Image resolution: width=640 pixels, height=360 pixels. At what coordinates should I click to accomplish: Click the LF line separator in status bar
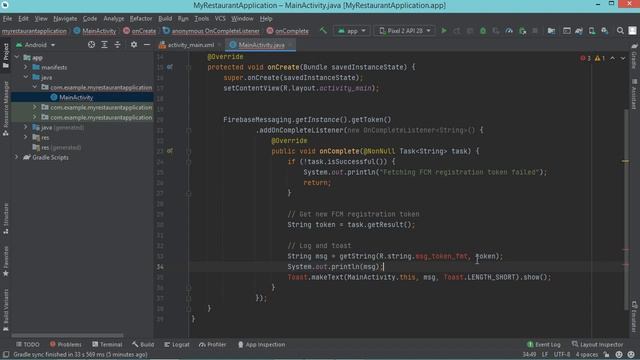tap(544, 354)
